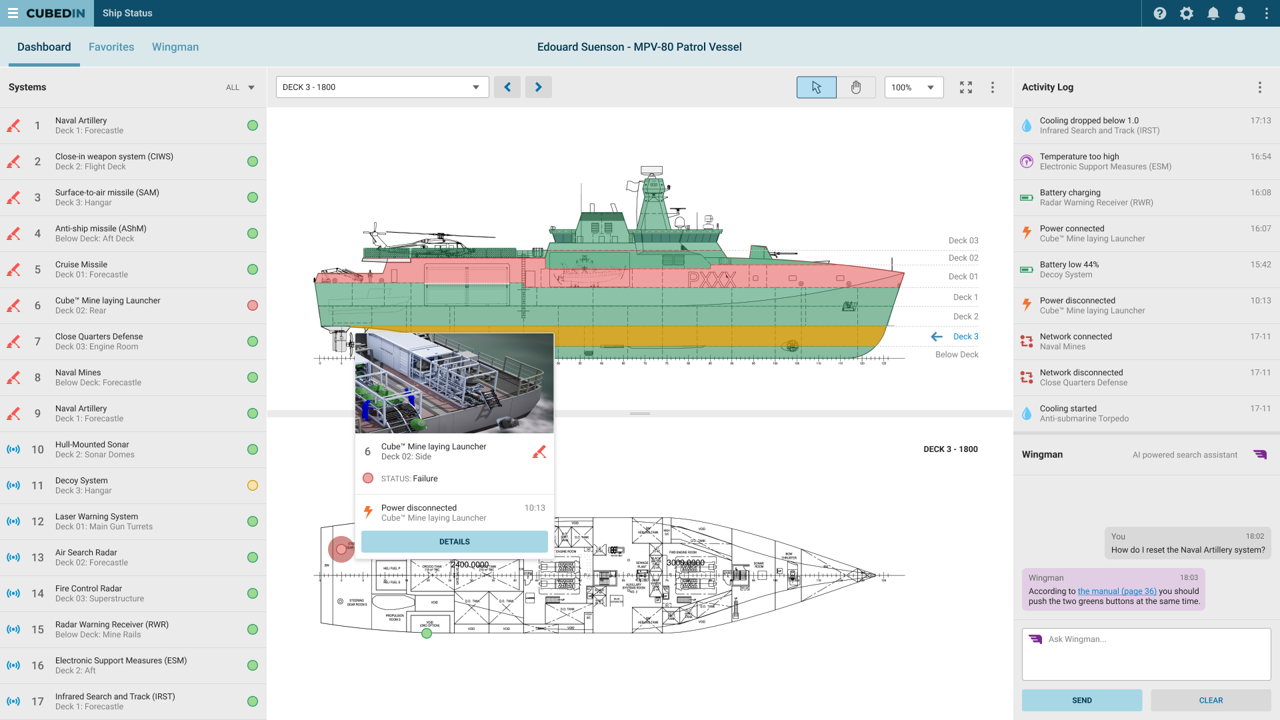
Task: Open the notifications bell
Action: (1213, 13)
